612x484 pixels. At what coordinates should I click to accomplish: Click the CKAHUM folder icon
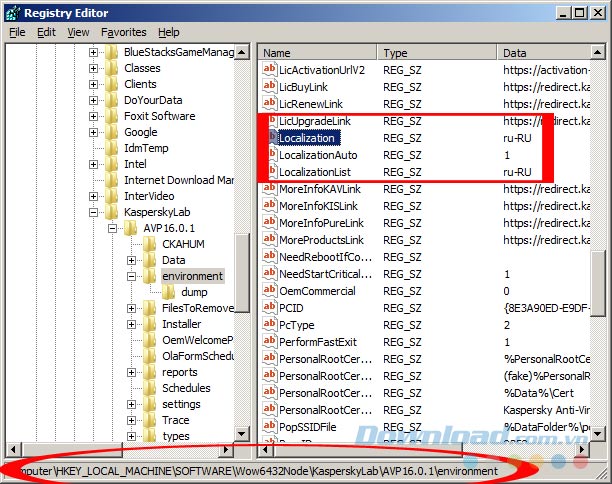coord(150,244)
